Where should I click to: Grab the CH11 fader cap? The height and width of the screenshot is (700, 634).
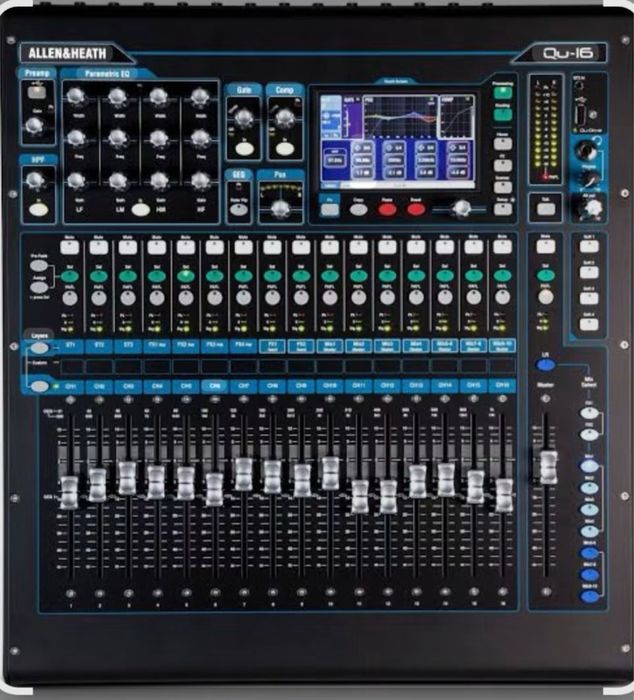point(360,496)
